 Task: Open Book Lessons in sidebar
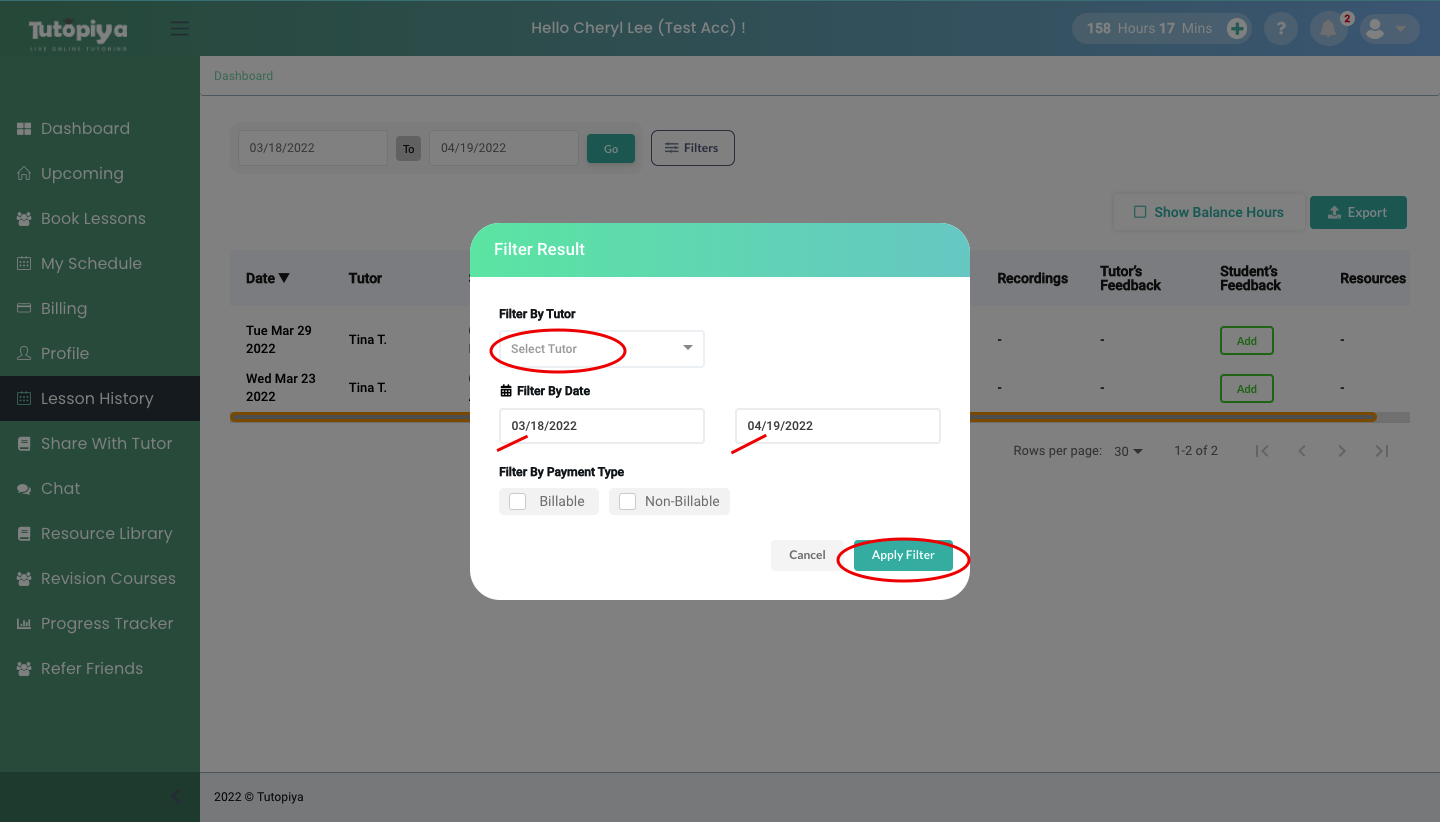[x=93, y=218]
